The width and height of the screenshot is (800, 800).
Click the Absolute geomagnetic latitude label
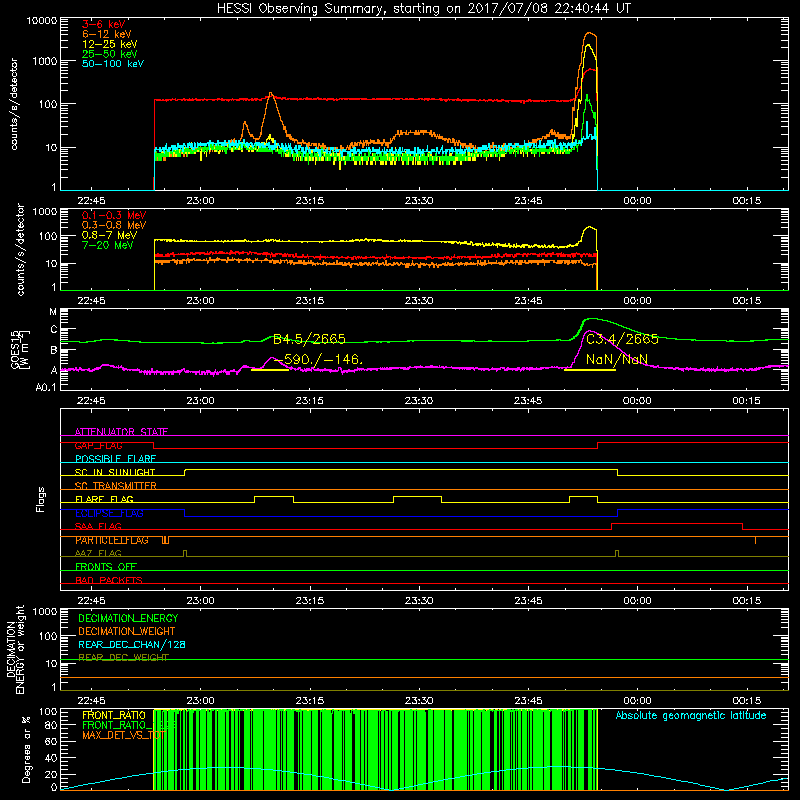pyautogui.click(x=691, y=716)
